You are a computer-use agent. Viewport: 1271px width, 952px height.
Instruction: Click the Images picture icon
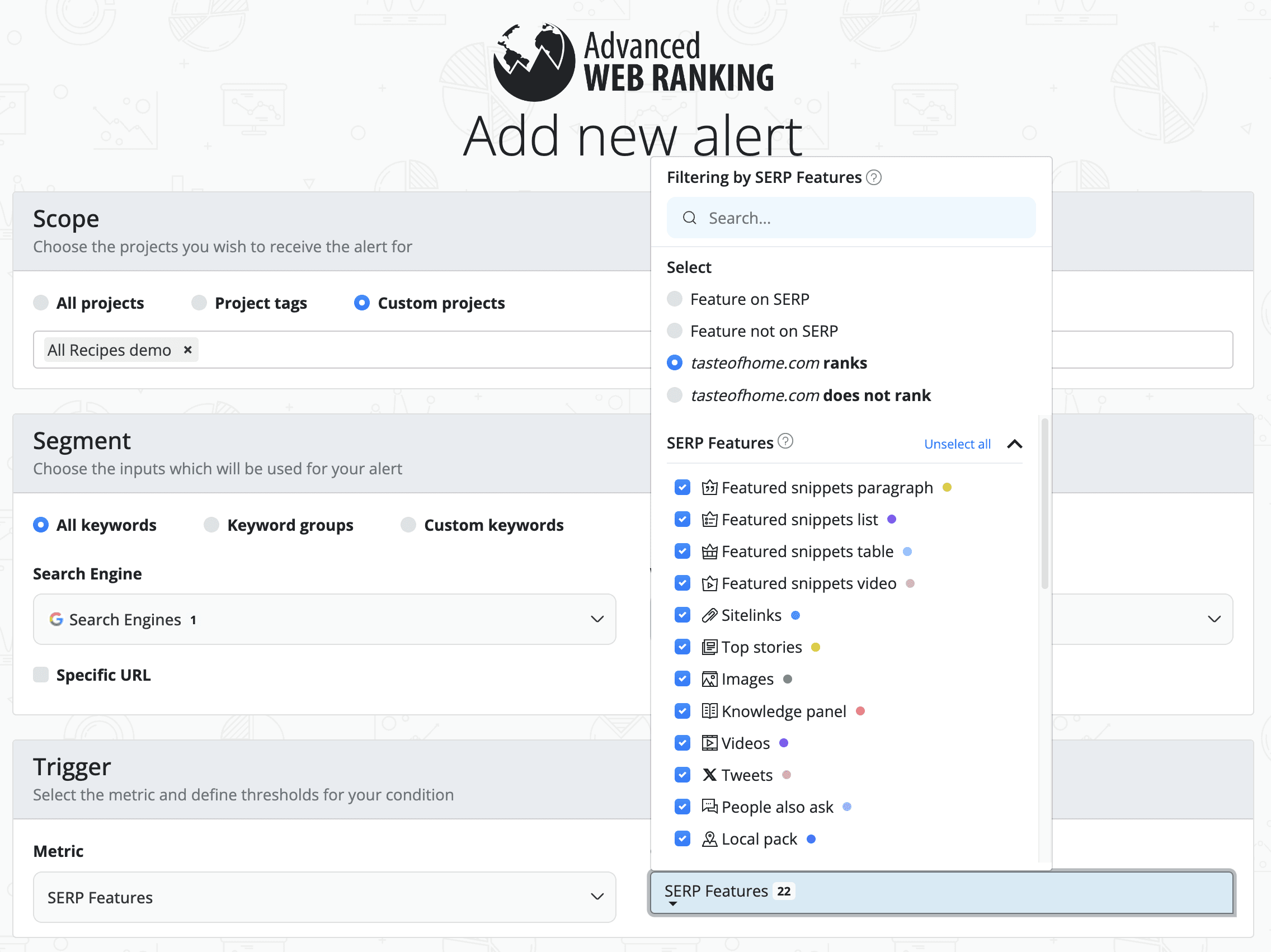point(709,679)
